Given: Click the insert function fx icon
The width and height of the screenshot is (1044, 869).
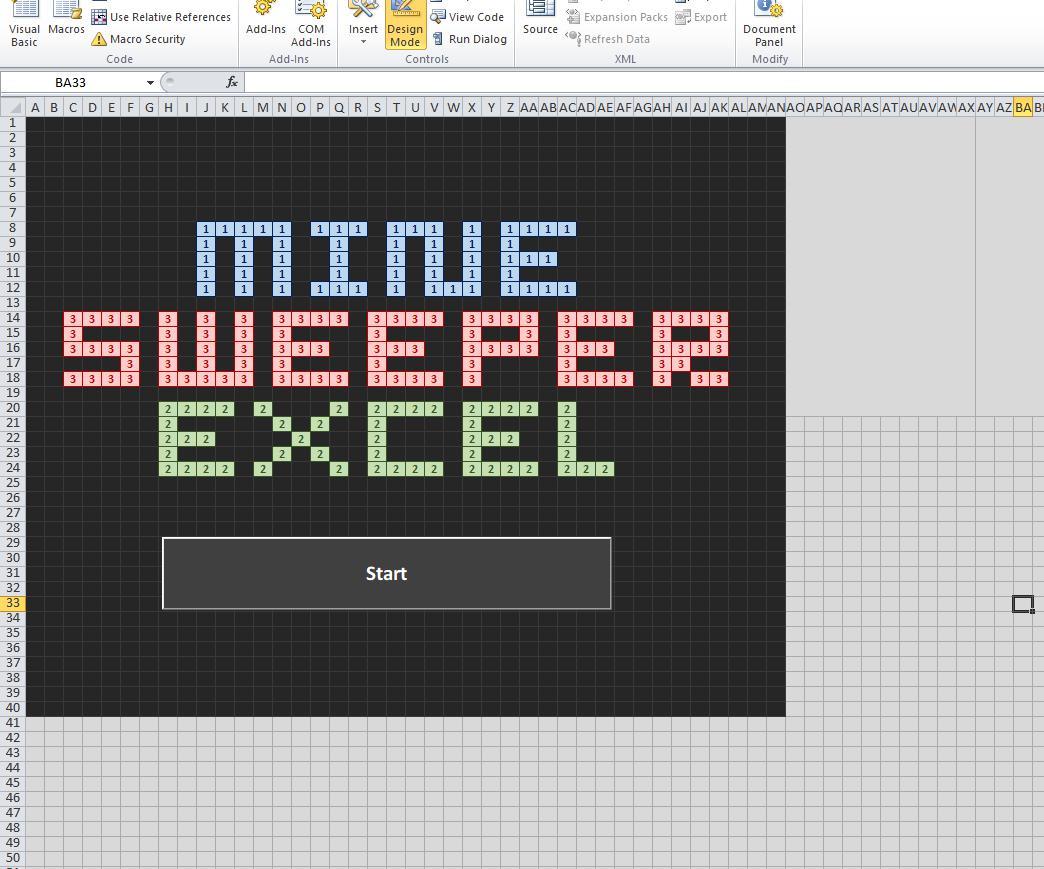Looking at the screenshot, I should coord(232,82).
